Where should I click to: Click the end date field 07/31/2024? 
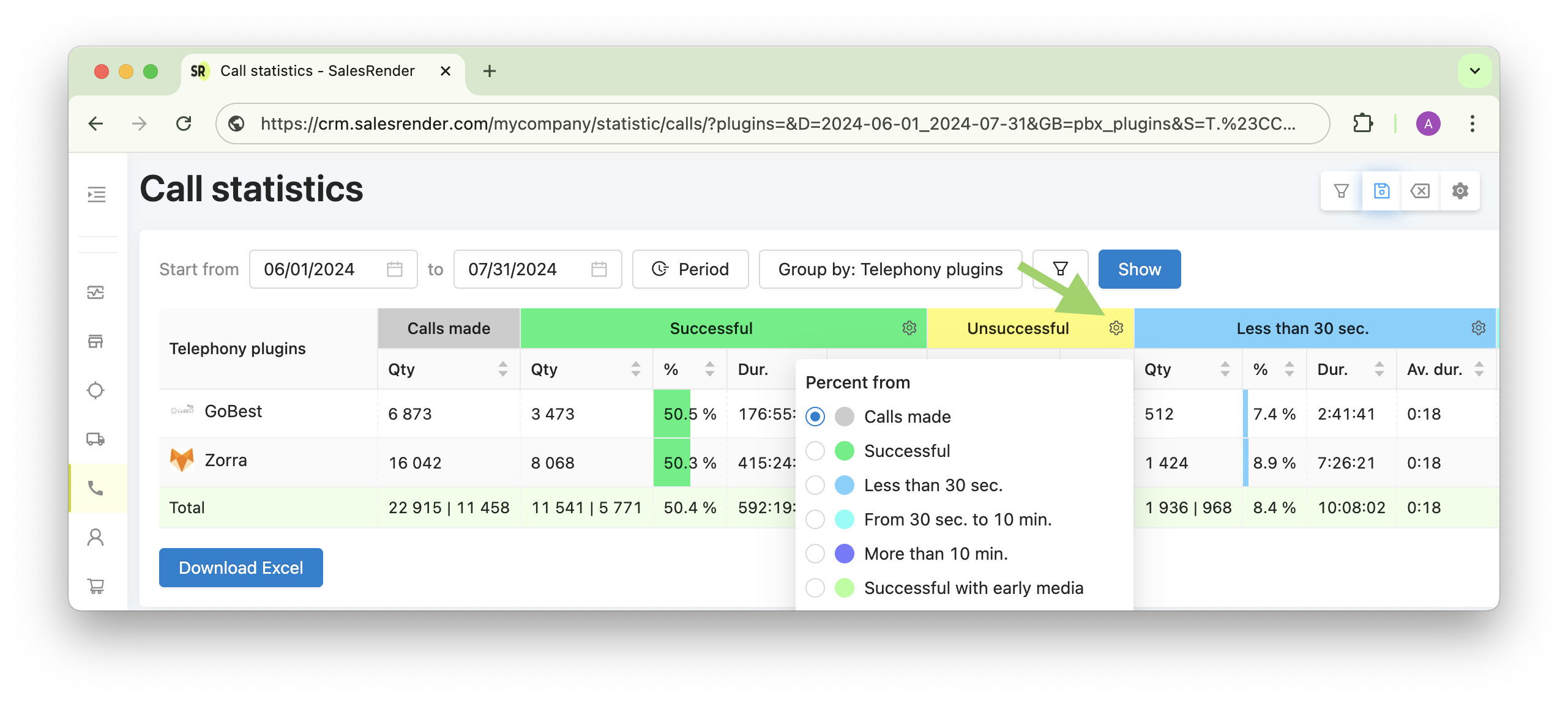click(537, 269)
